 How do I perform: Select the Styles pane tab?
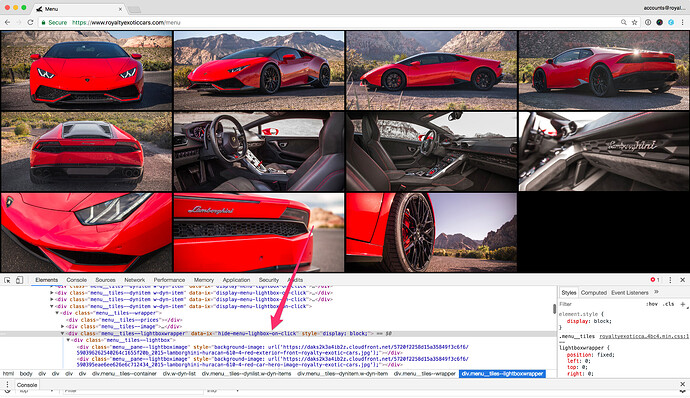pos(569,293)
